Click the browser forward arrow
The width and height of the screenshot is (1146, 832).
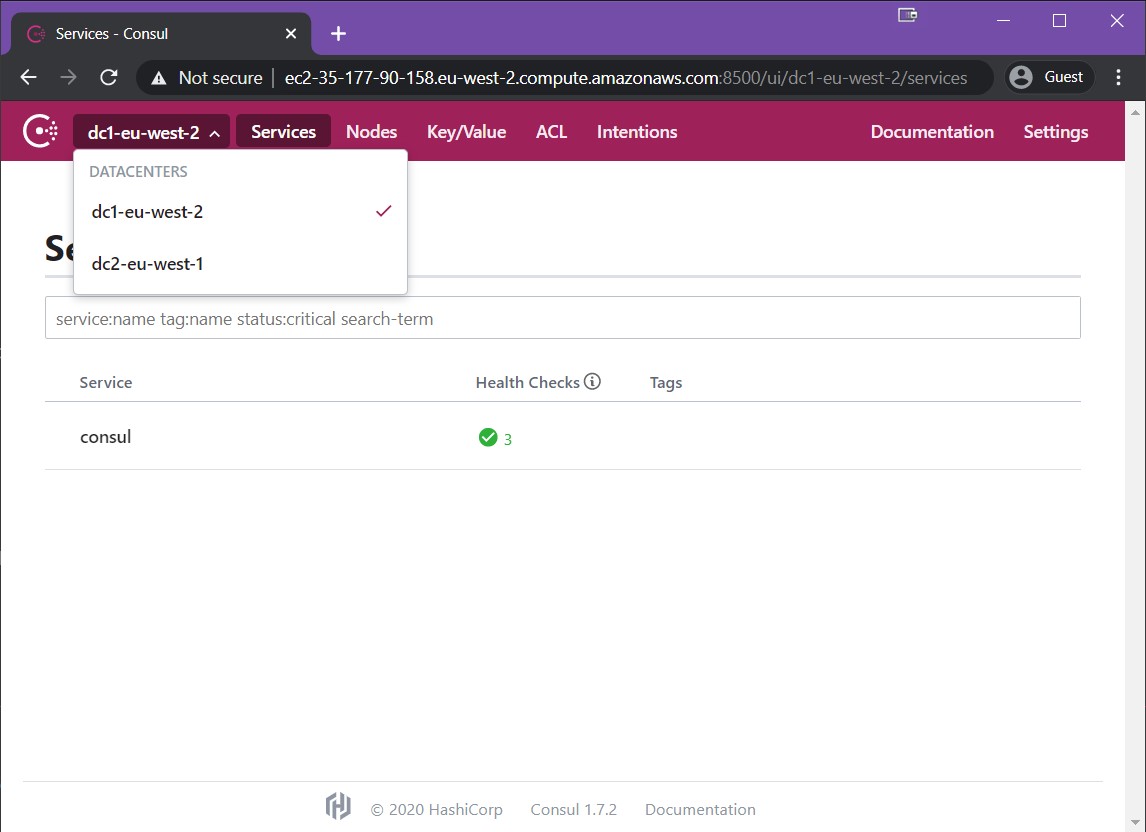69,77
